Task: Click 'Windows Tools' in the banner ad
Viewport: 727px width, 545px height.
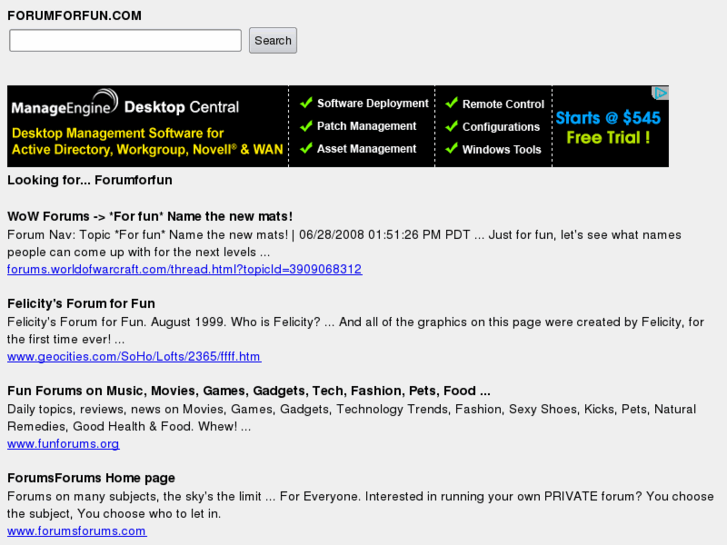Action: (501, 150)
